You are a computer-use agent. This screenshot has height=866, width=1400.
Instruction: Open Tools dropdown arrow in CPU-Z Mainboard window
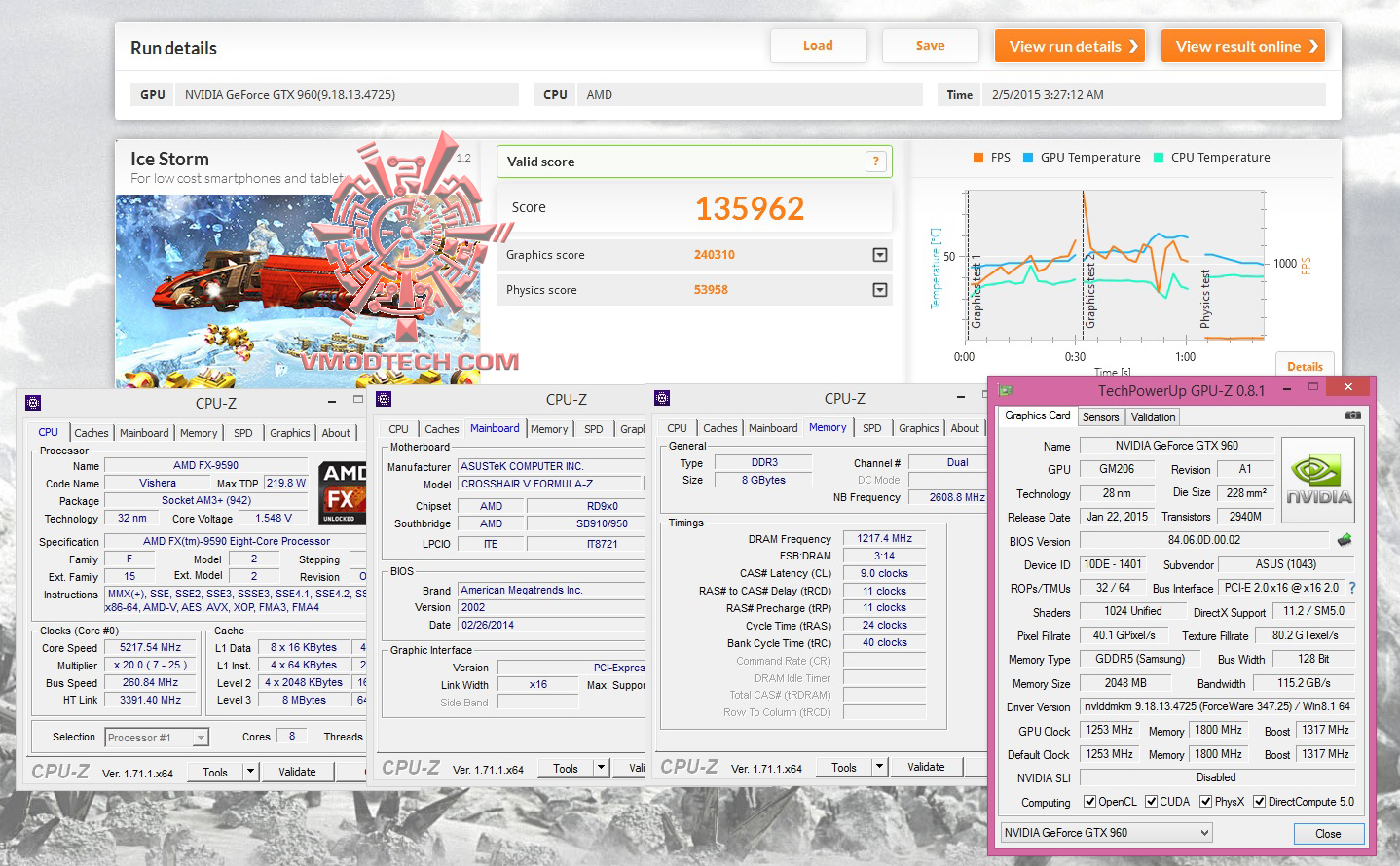click(x=602, y=768)
